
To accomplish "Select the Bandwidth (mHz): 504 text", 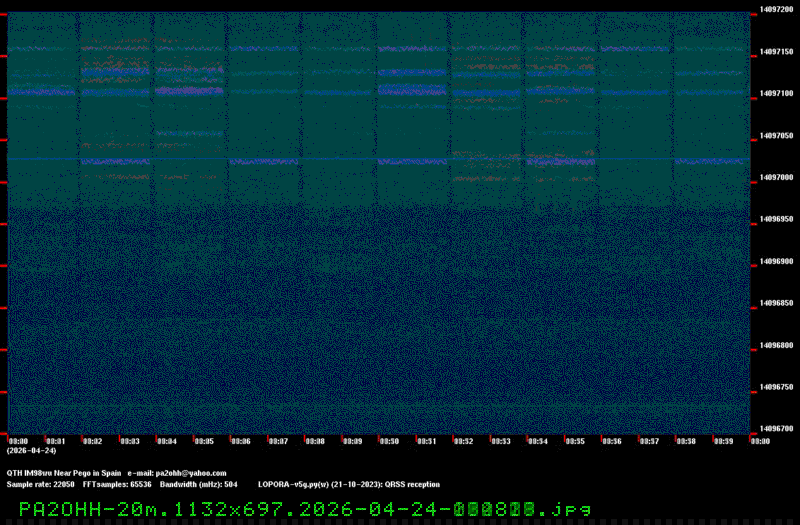I will (x=198, y=484).
